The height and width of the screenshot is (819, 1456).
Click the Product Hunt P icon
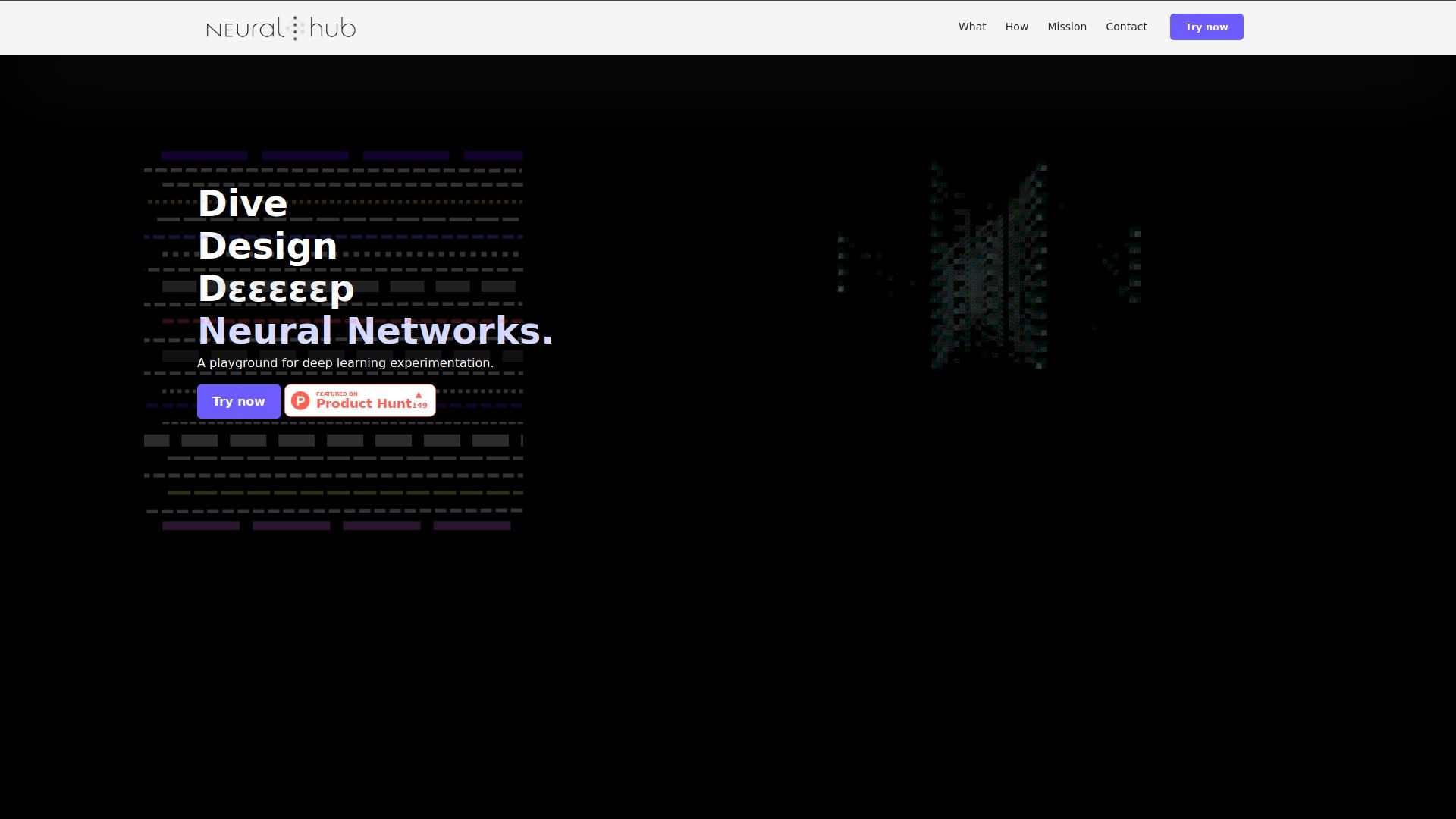[300, 400]
